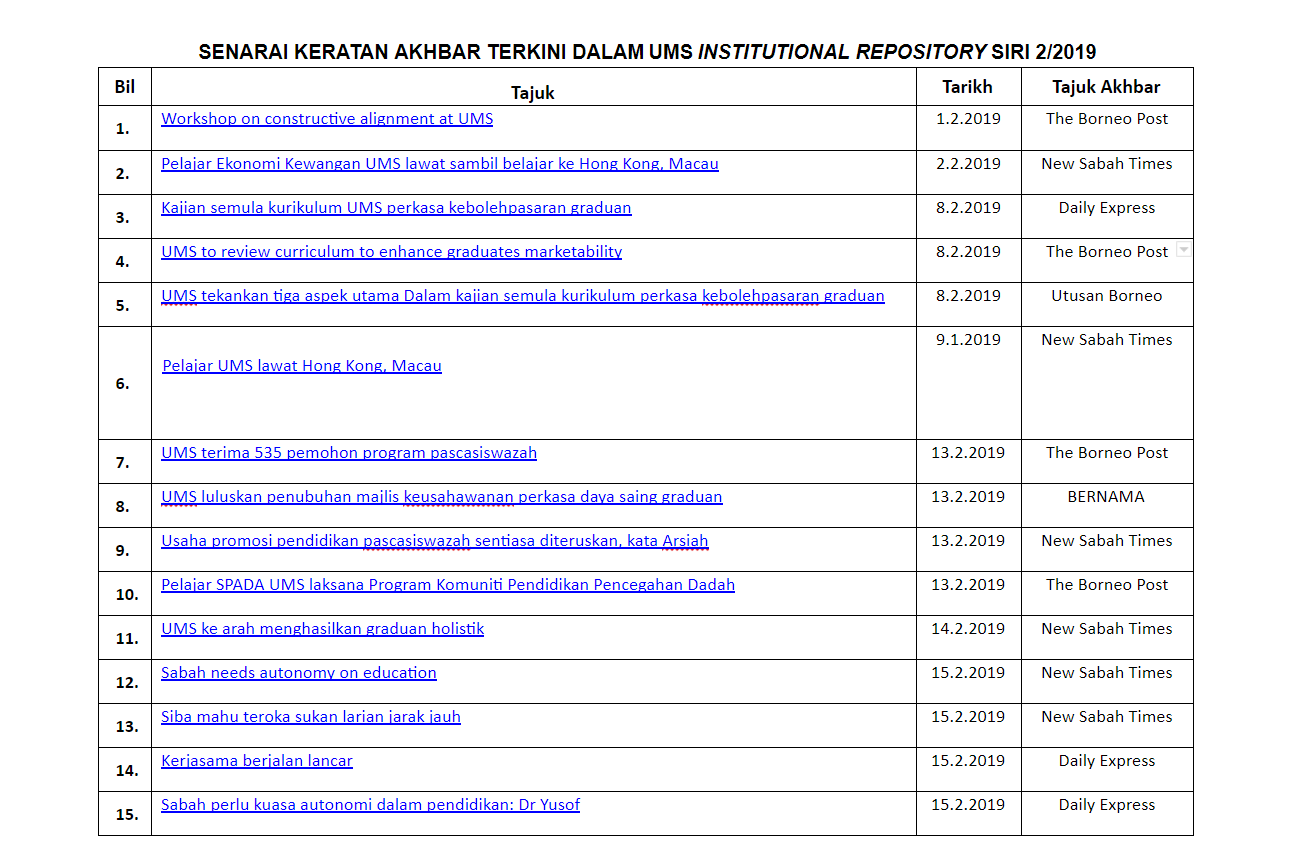Image resolution: width=1294 pixels, height=852 pixels.
Task: Open link UMS tekankan tiga aspek utama
Action: click(x=523, y=296)
